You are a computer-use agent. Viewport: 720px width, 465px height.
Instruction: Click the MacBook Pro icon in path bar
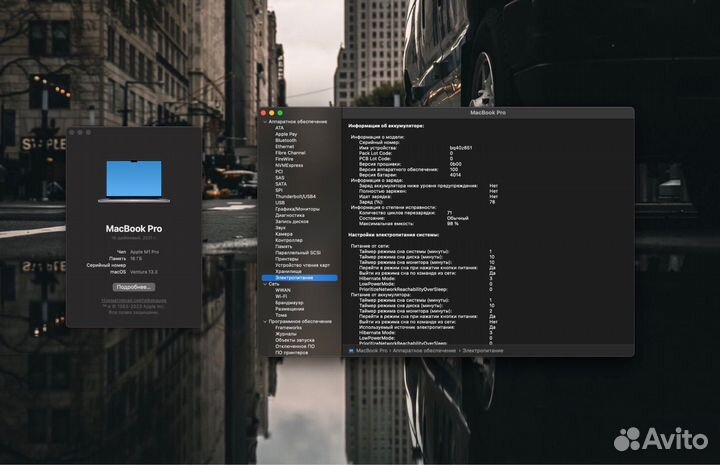[x=351, y=351]
